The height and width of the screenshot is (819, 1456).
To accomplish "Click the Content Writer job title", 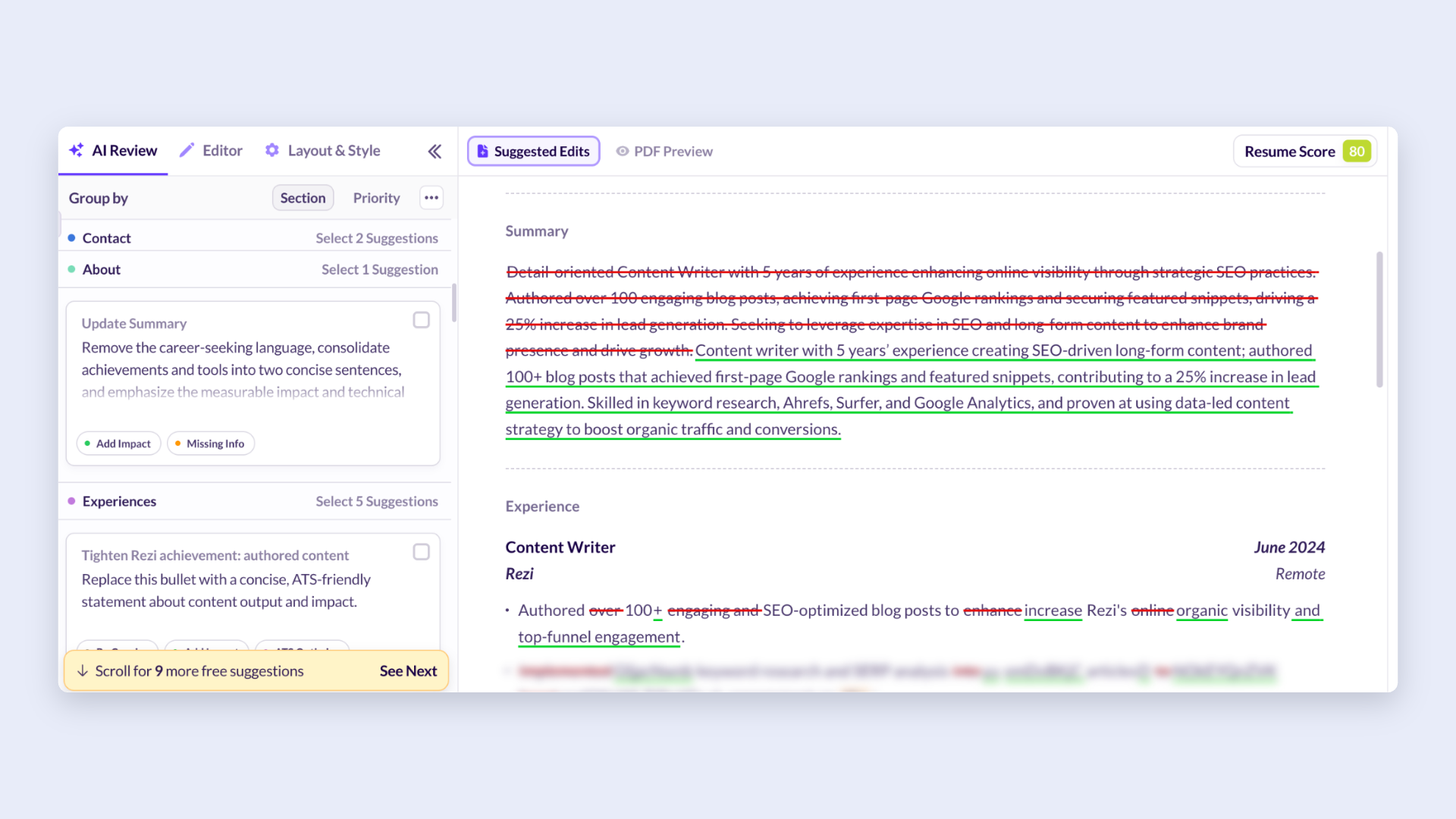I will (560, 548).
